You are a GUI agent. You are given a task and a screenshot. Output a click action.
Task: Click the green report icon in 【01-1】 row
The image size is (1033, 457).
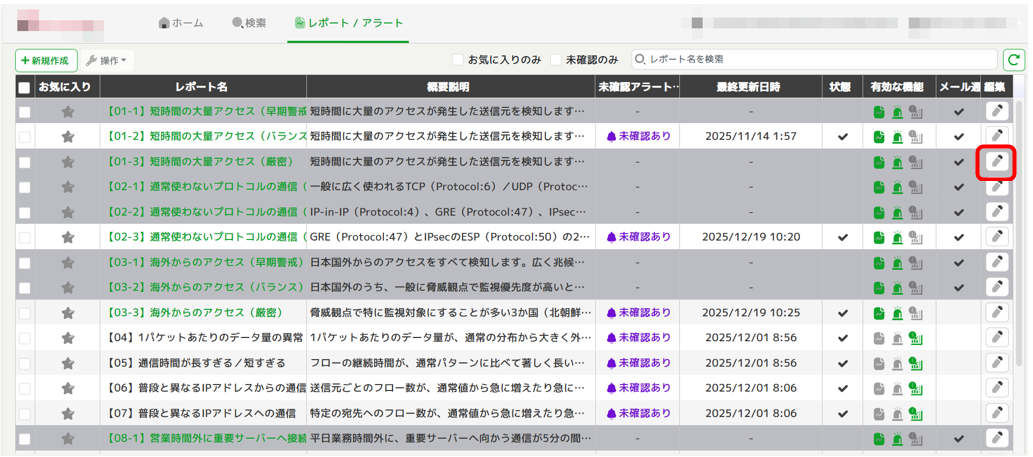879,112
